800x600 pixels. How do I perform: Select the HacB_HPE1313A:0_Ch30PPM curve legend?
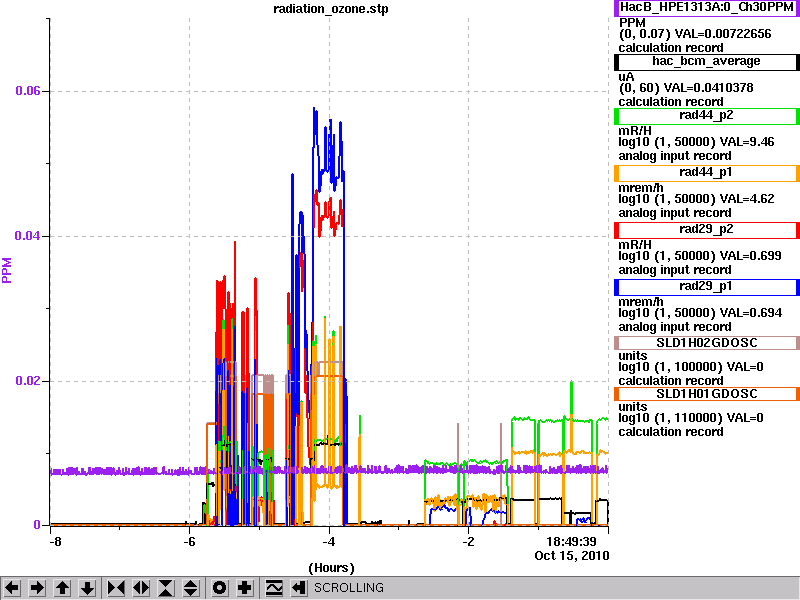tap(707, 8)
